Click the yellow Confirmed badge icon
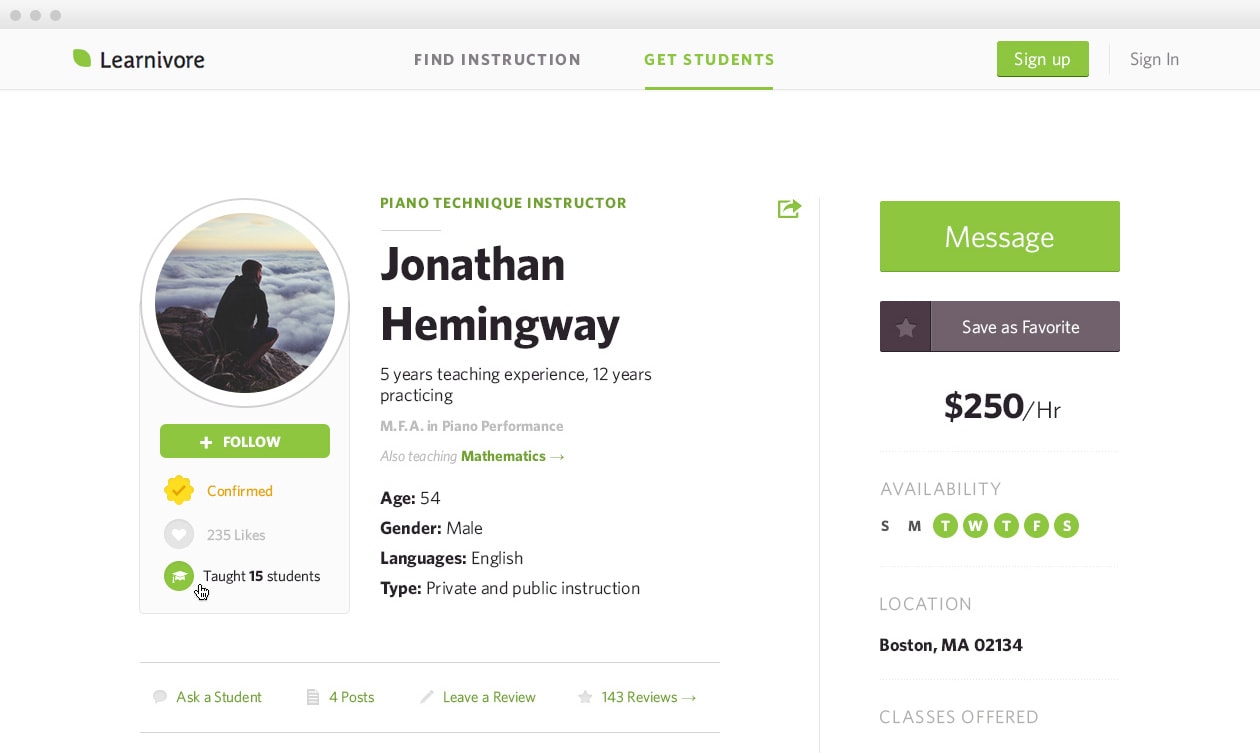The height and width of the screenshot is (753, 1260). [179, 490]
